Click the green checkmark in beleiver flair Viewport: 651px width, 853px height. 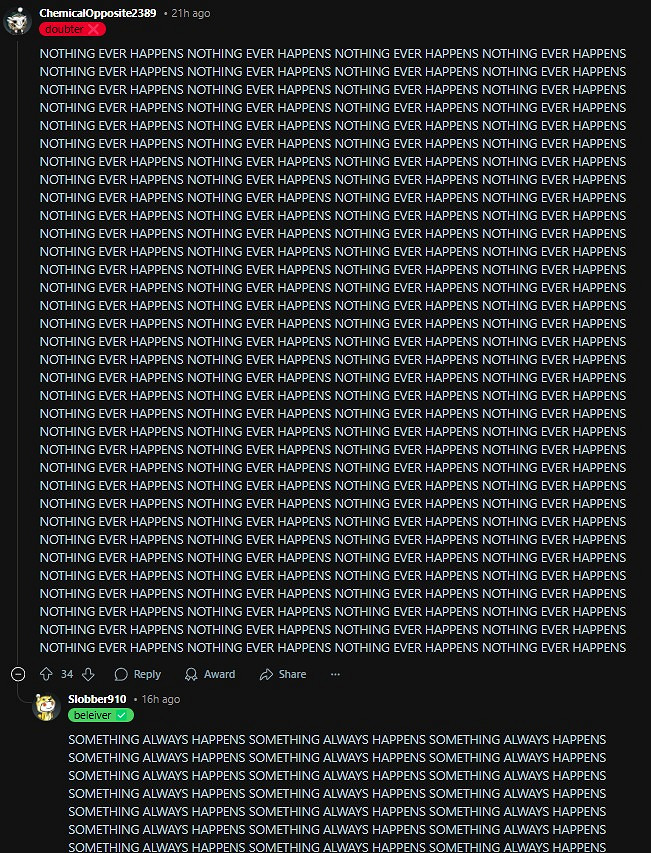(122, 715)
